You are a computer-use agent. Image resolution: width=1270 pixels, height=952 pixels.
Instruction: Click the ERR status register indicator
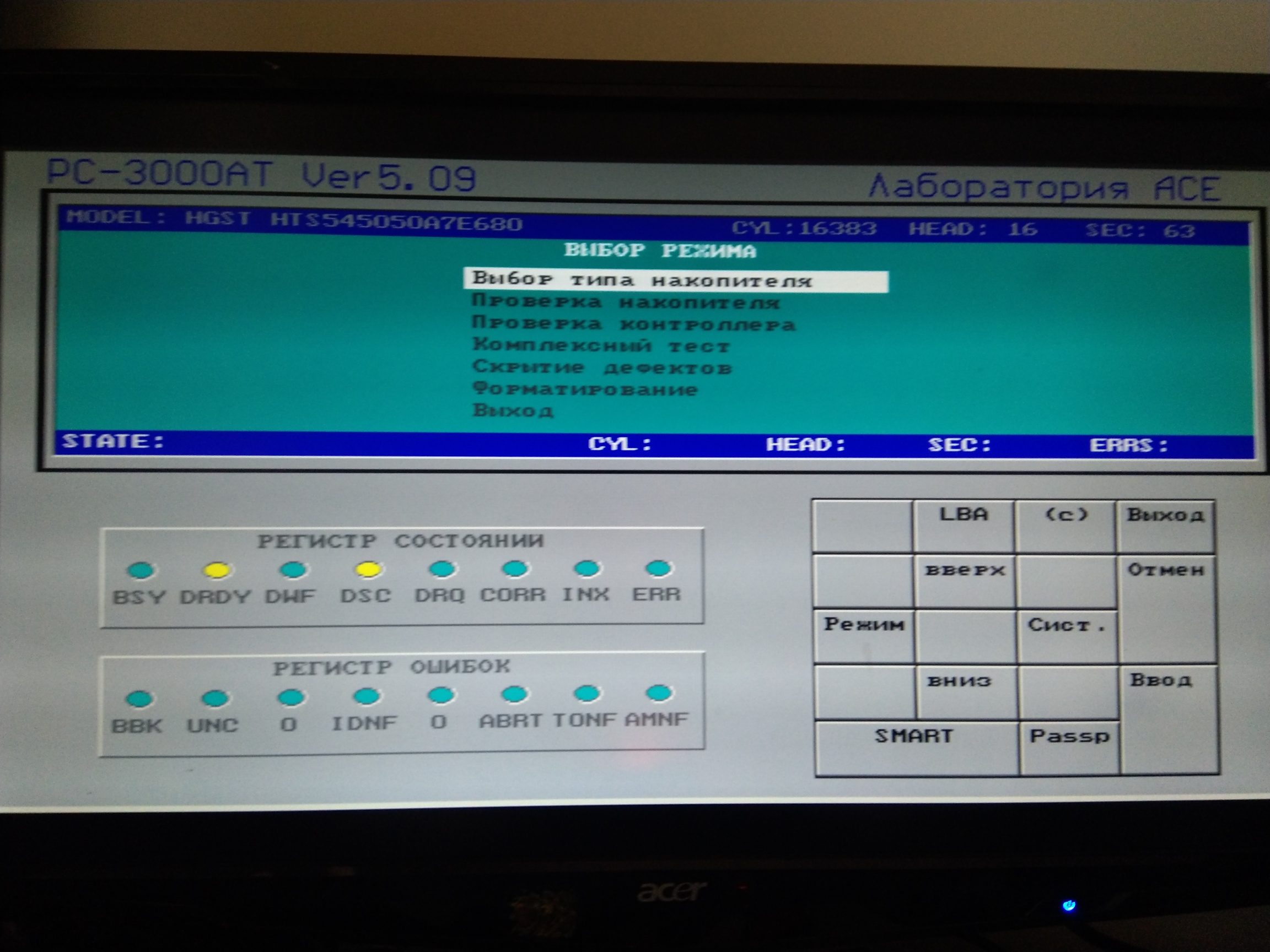point(658,568)
